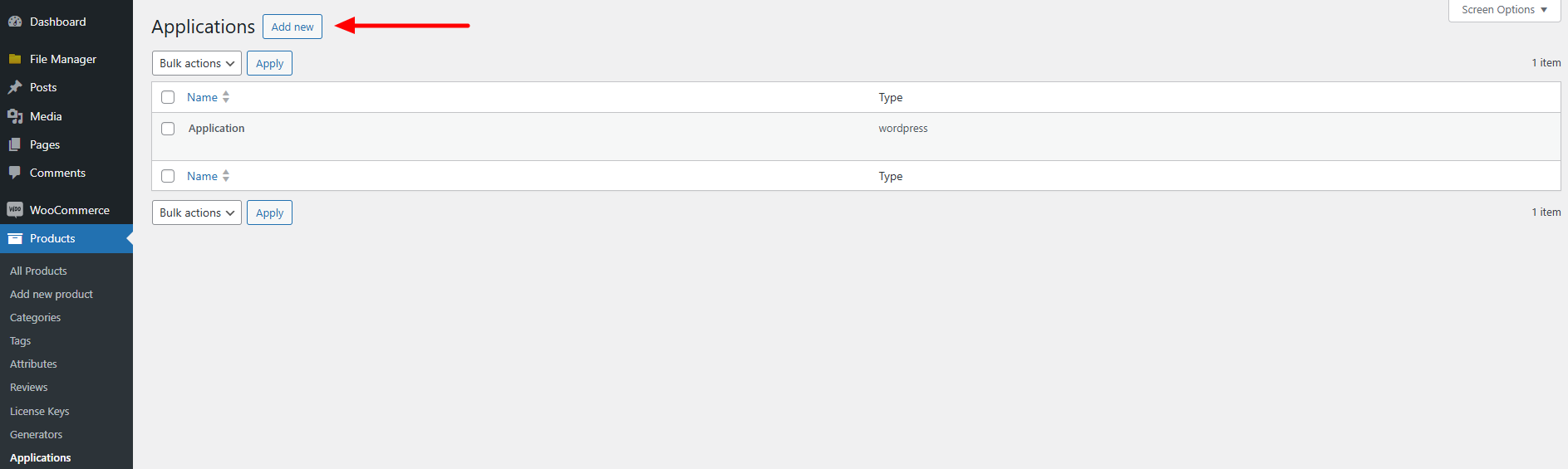Expand the Screen Options panel

1504,10
